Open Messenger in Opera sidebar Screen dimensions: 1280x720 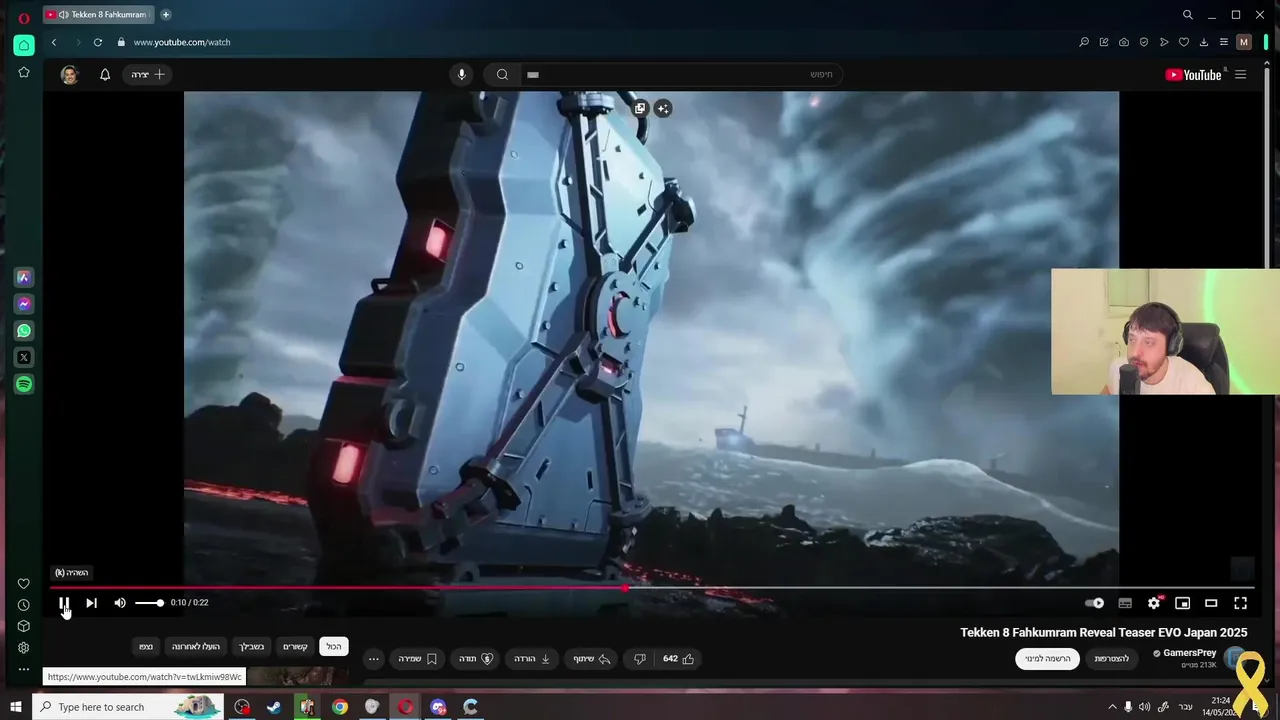pyautogui.click(x=24, y=304)
